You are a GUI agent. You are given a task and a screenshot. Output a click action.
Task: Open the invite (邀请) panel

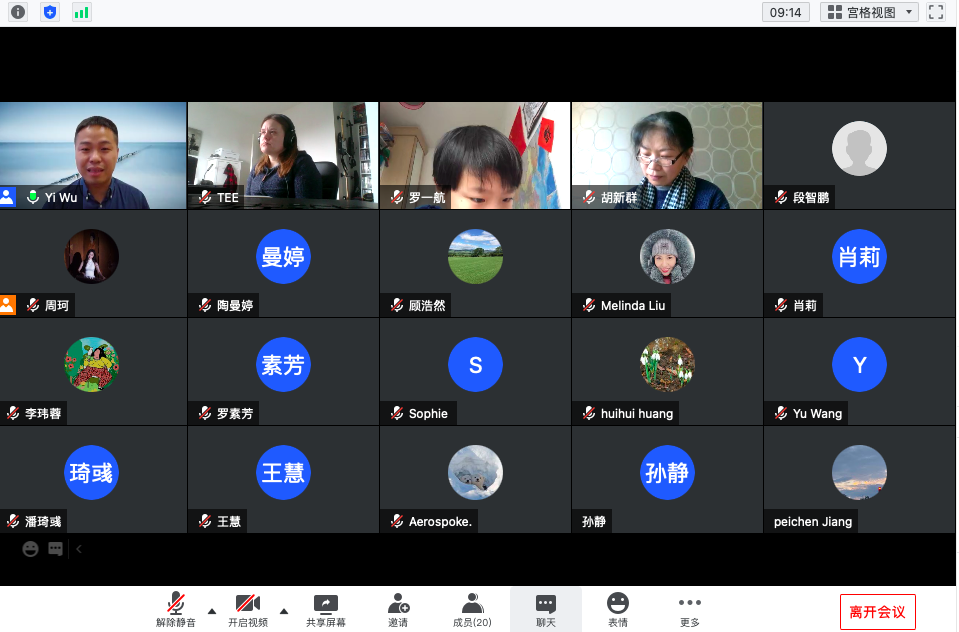398,610
